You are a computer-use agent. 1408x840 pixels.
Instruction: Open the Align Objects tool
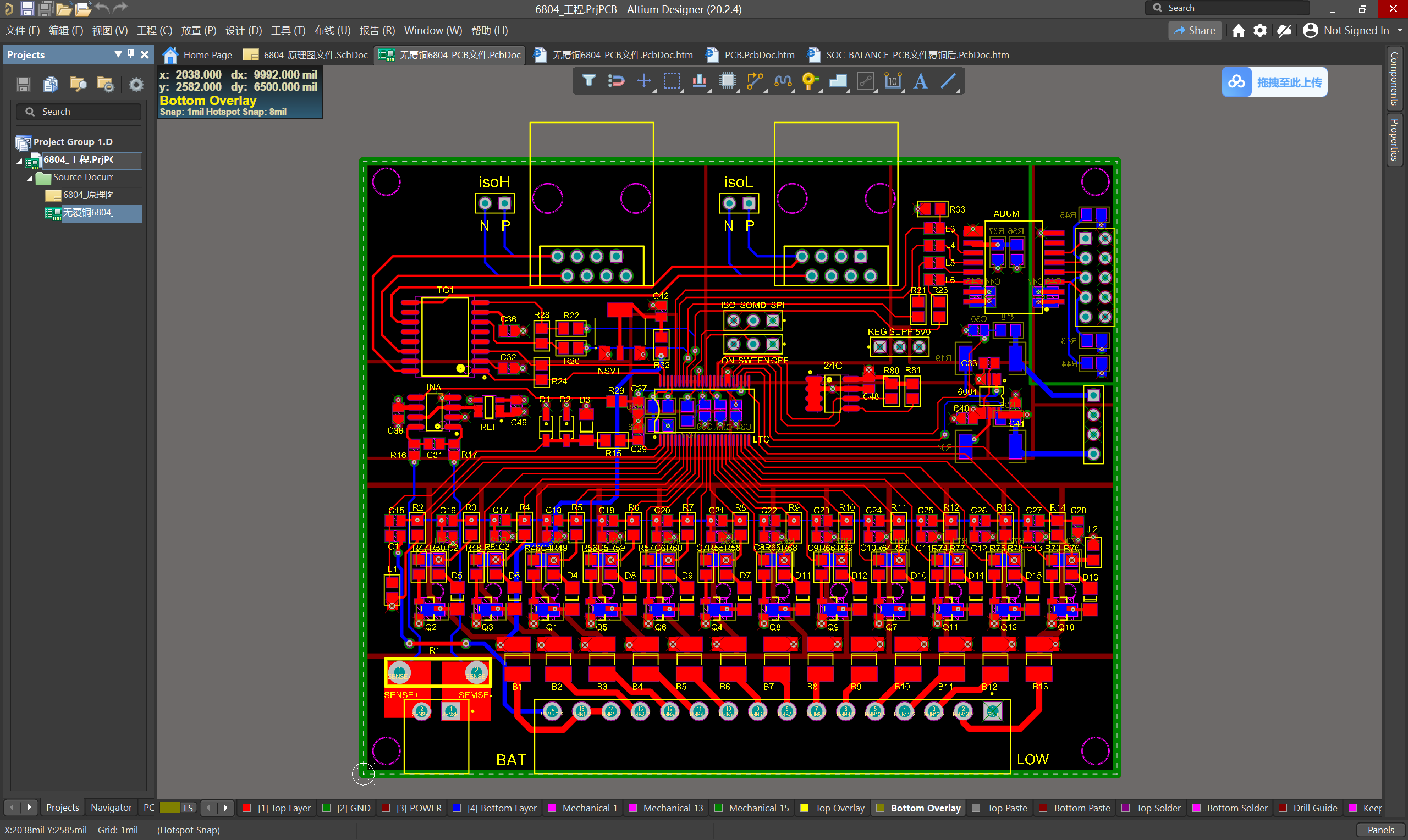click(700, 81)
